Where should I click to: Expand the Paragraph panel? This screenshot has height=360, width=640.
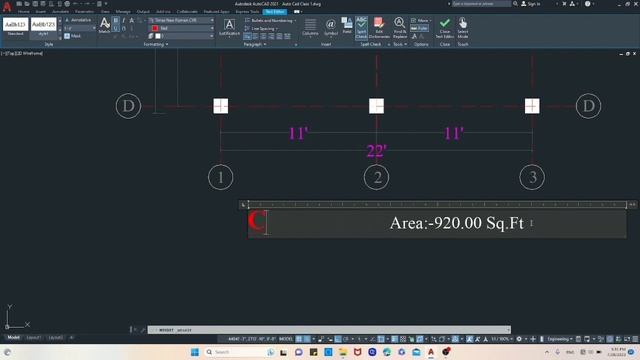pyautogui.click(x=255, y=44)
